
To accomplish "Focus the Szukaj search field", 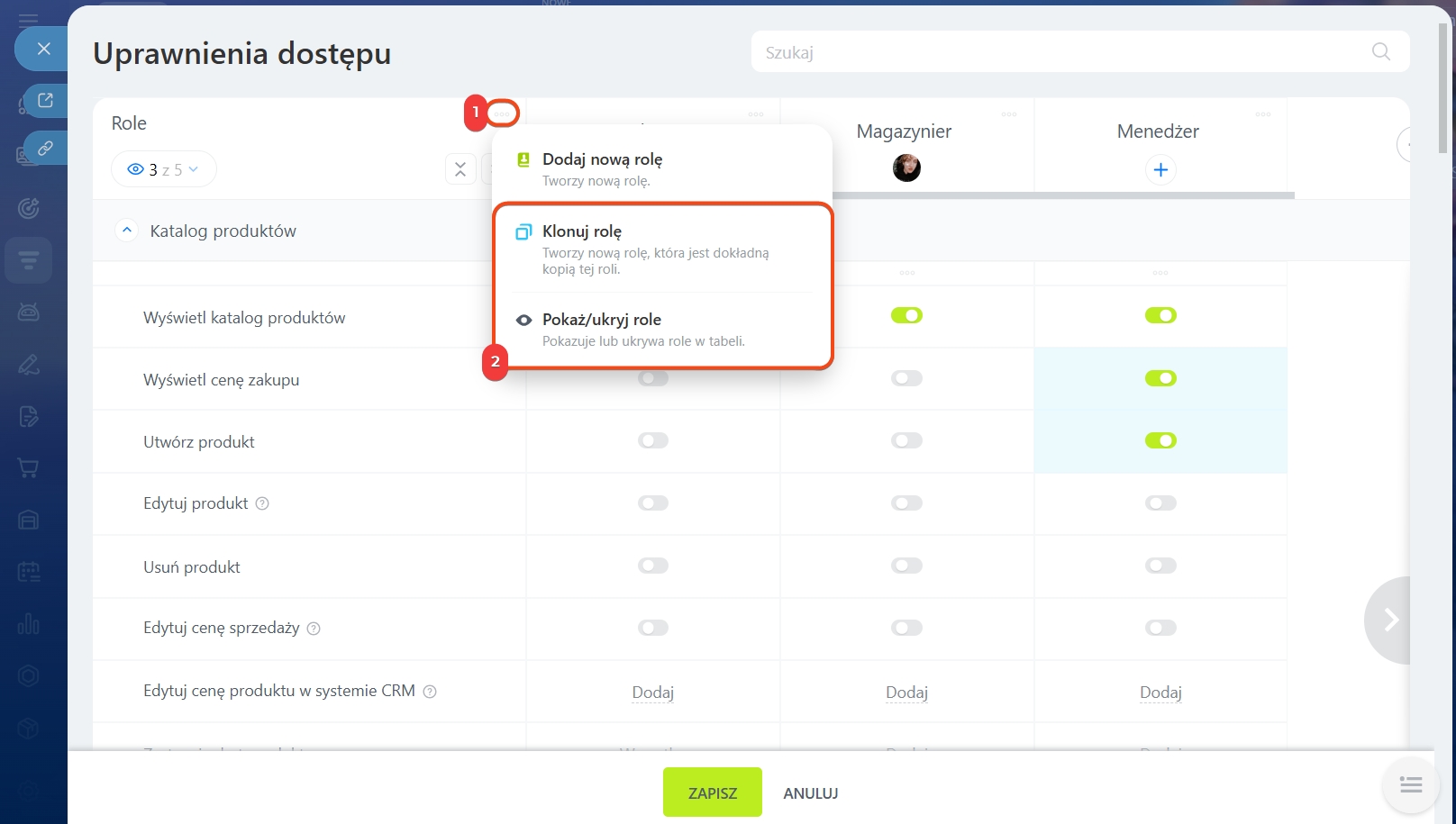I will 1080,52.
